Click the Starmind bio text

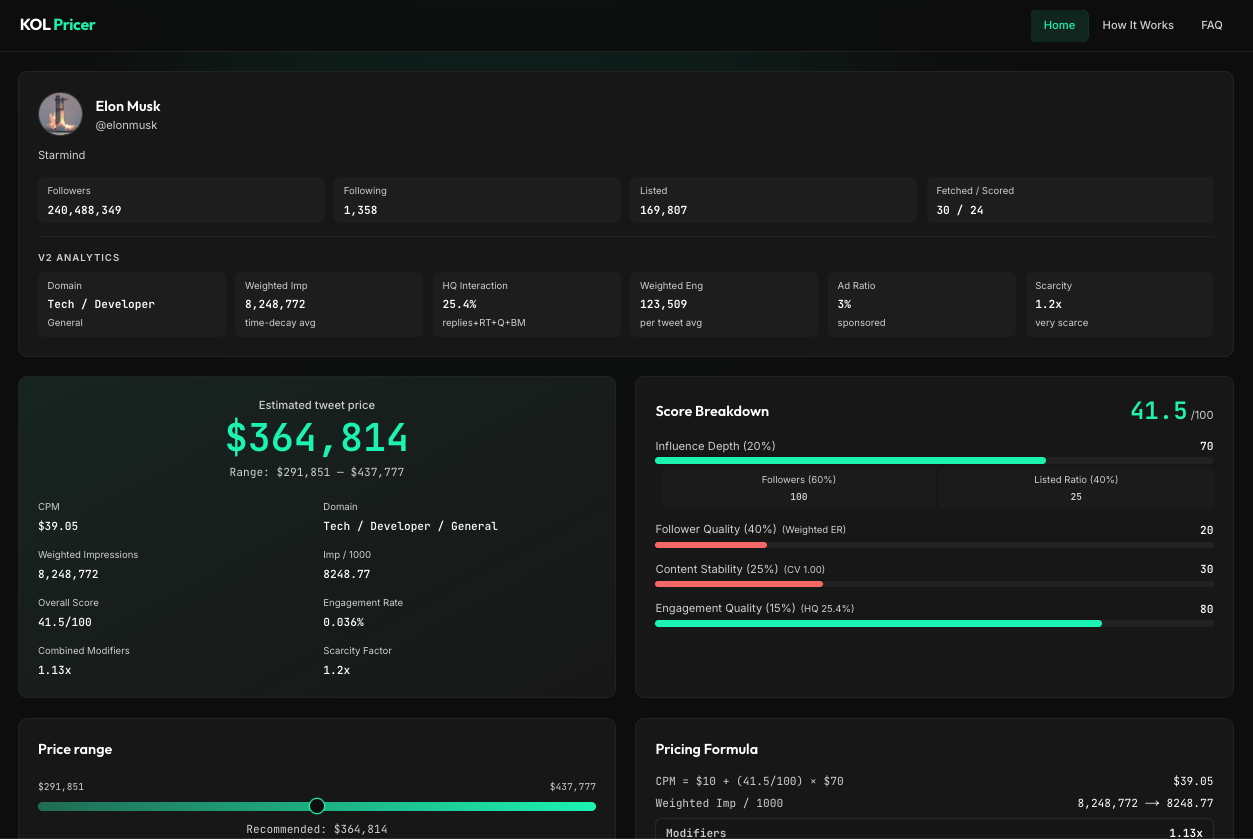(x=62, y=155)
